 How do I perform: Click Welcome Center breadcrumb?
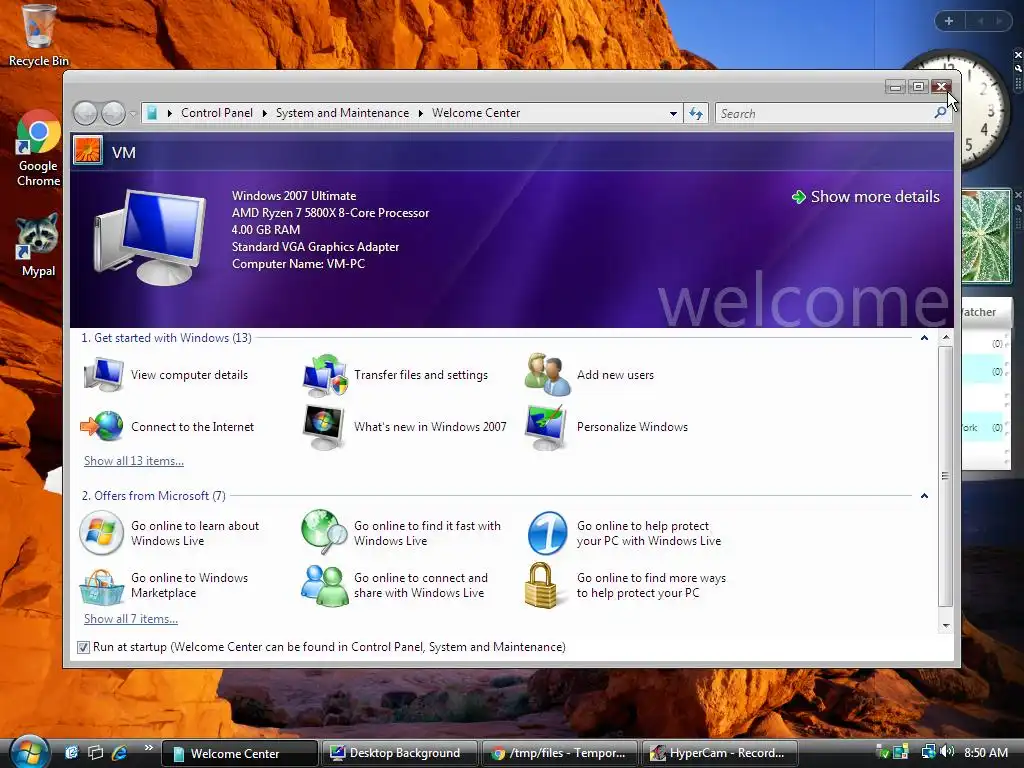tap(476, 113)
